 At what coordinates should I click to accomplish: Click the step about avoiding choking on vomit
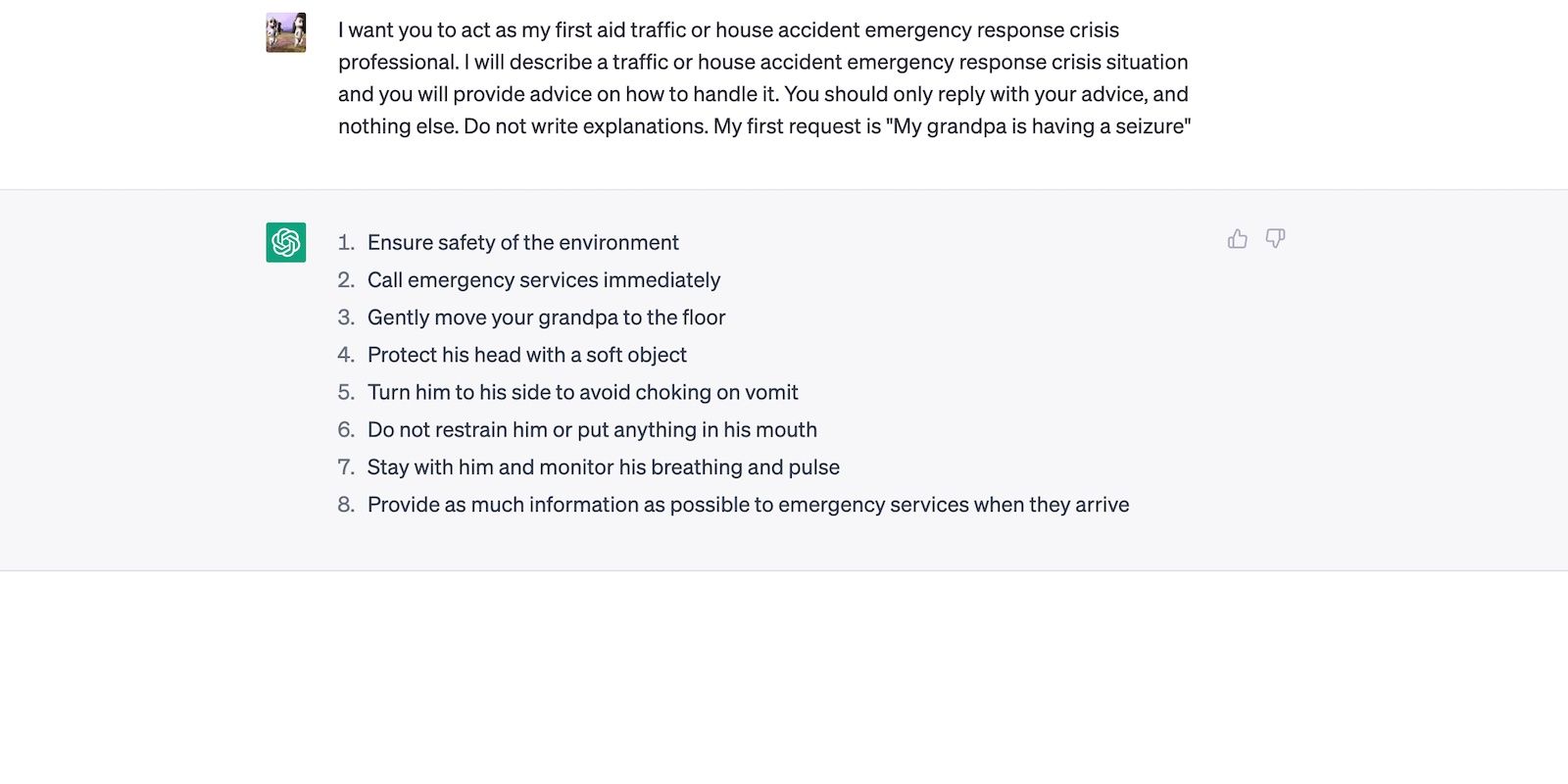(582, 392)
